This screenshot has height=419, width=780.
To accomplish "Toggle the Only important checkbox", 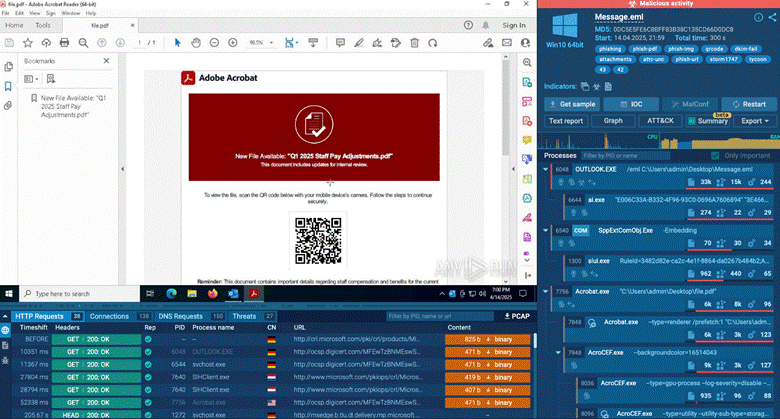I will 715,156.
